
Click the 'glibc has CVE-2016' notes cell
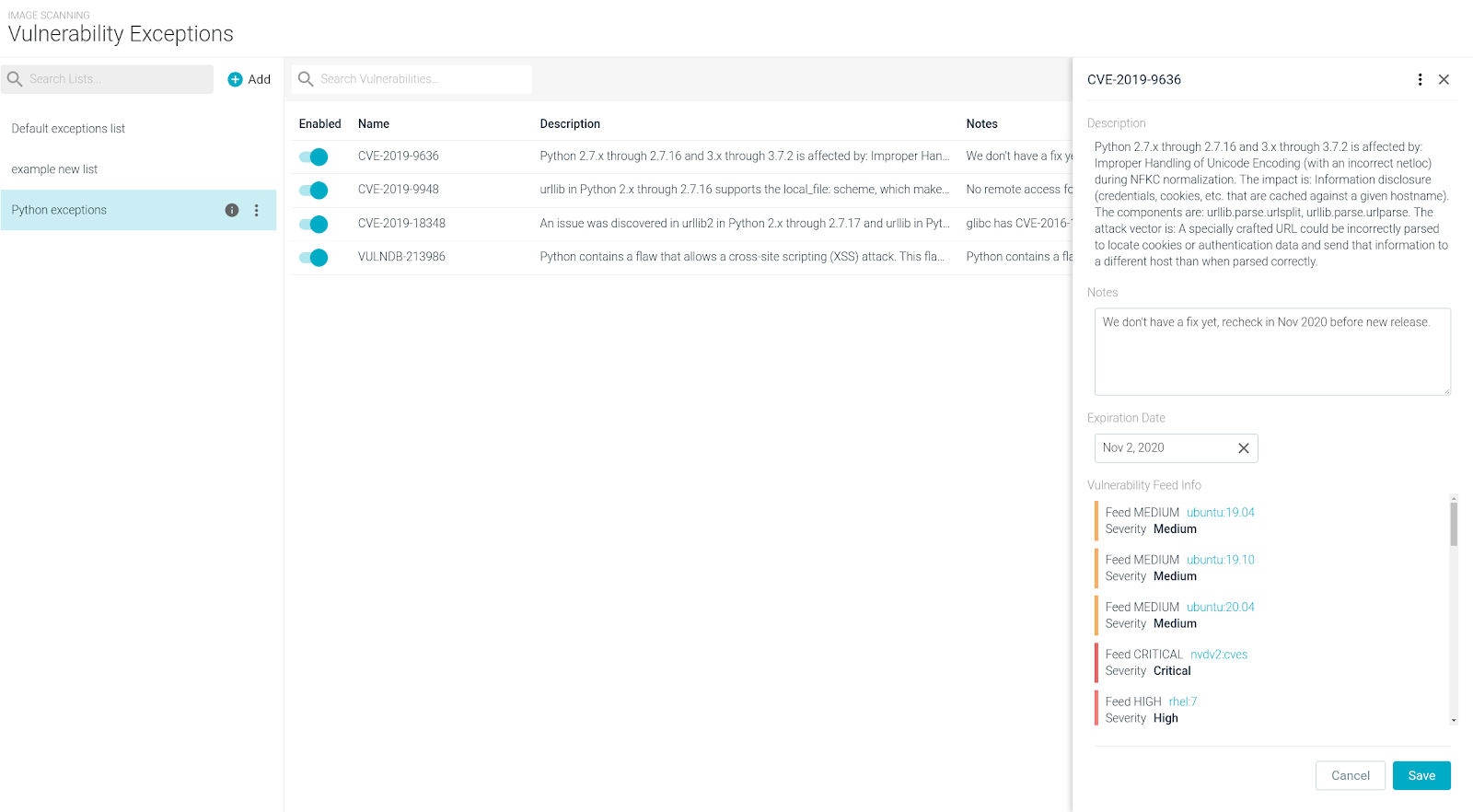[1019, 224]
